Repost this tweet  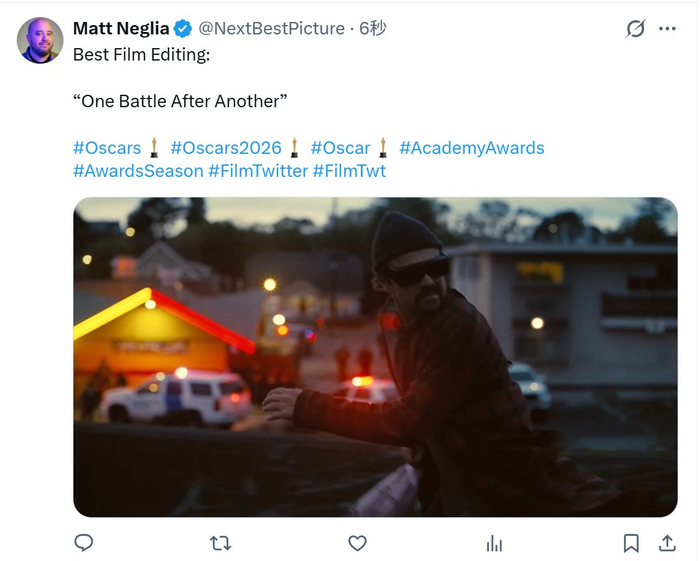point(221,543)
